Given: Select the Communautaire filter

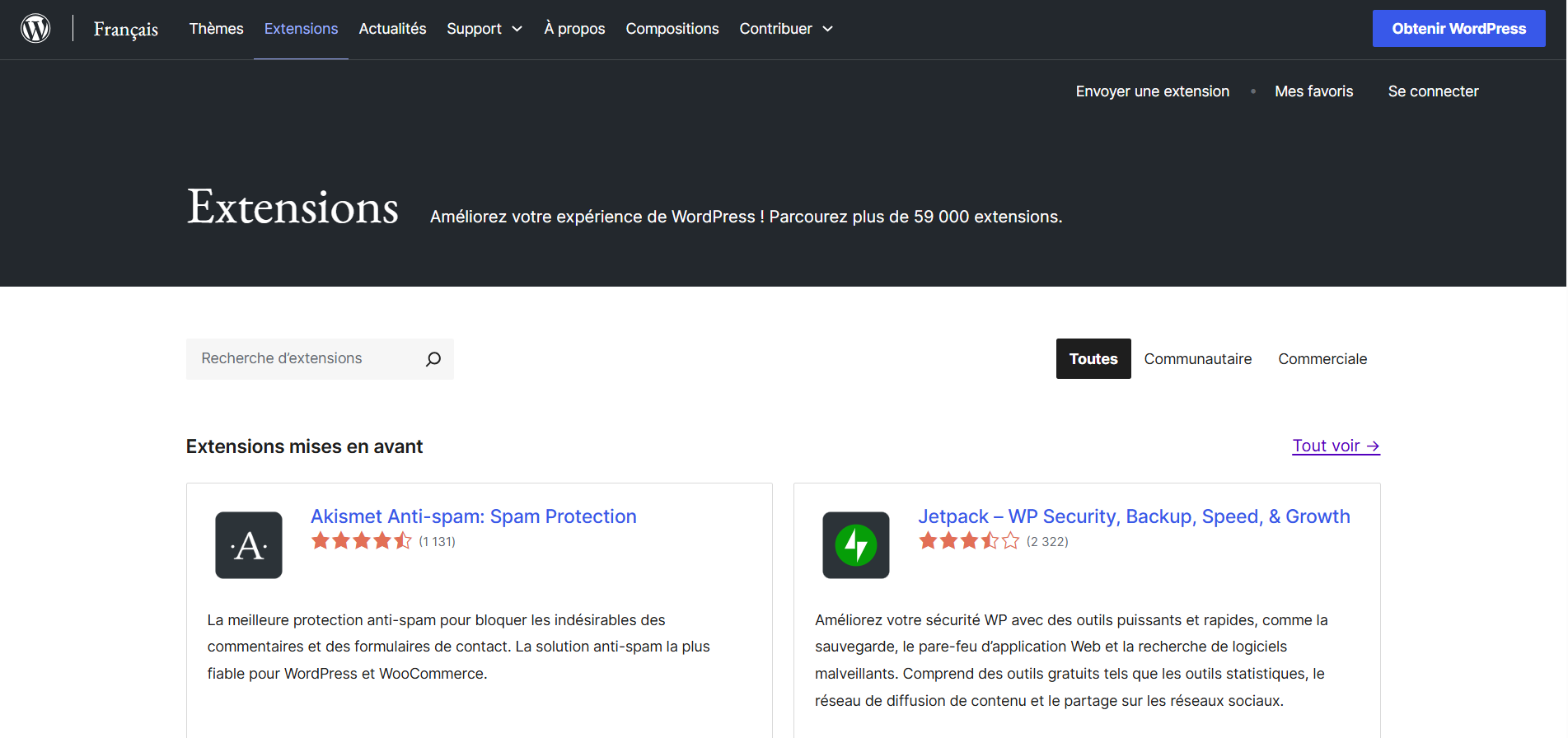Looking at the screenshot, I should (1197, 359).
